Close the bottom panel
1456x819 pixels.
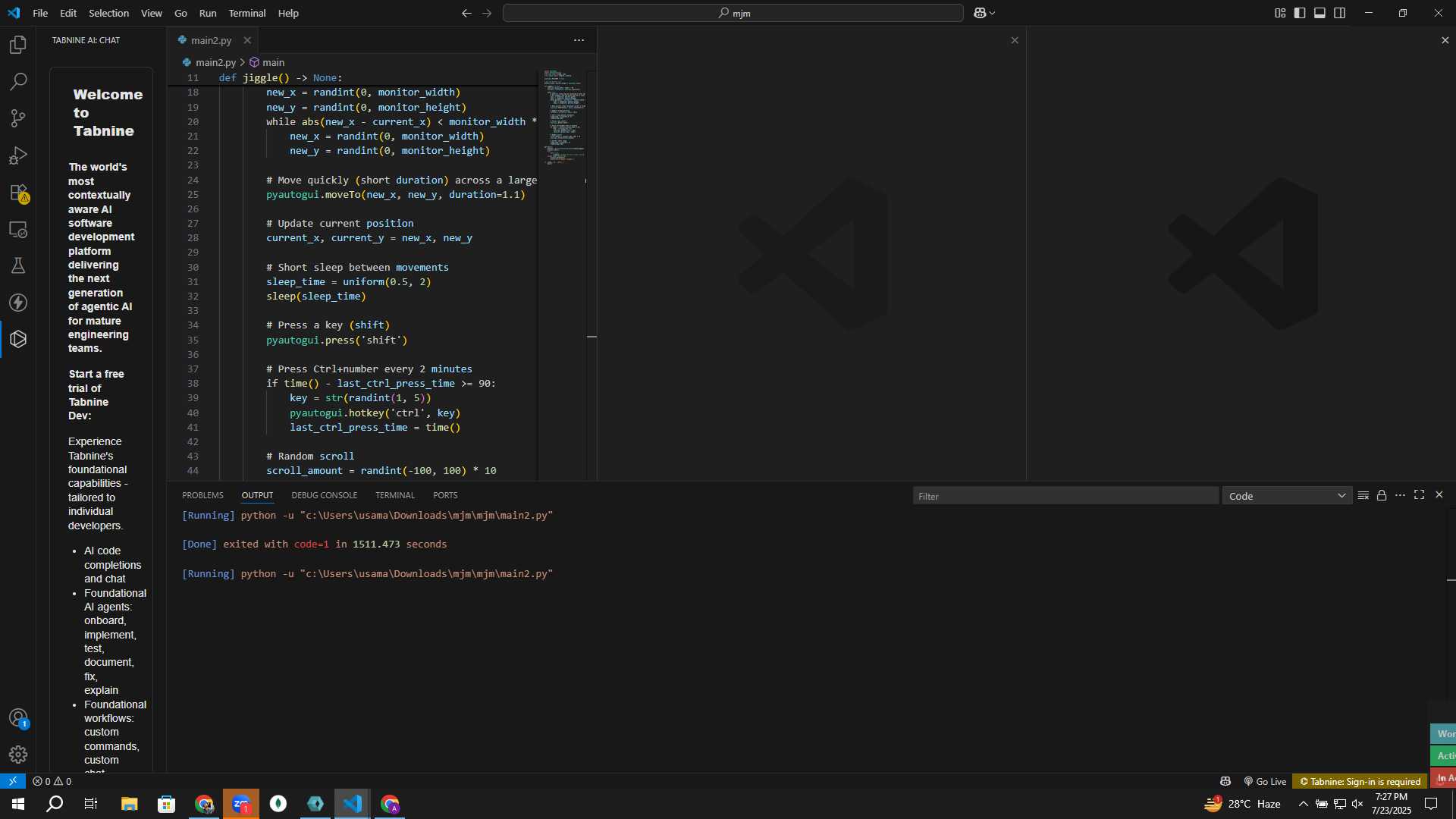coord(1439,495)
